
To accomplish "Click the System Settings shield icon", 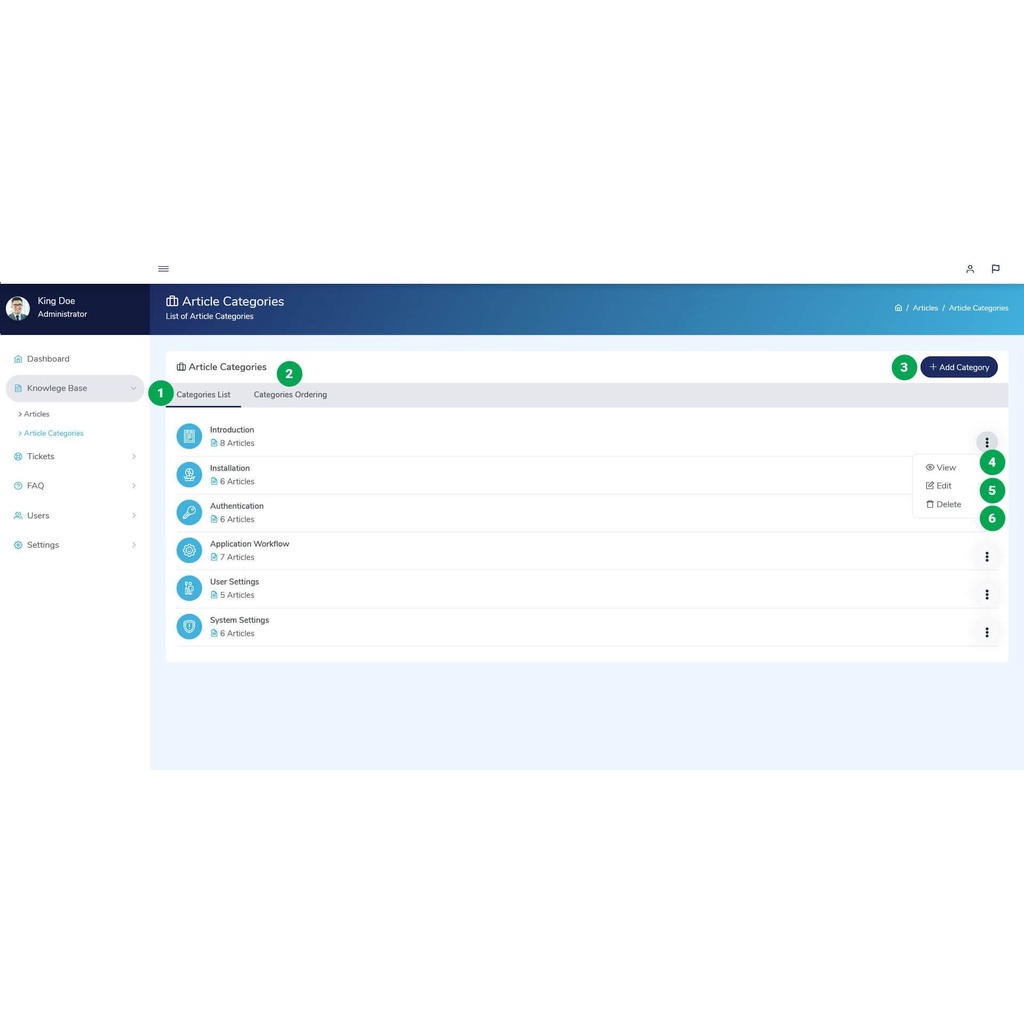I will tap(189, 626).
